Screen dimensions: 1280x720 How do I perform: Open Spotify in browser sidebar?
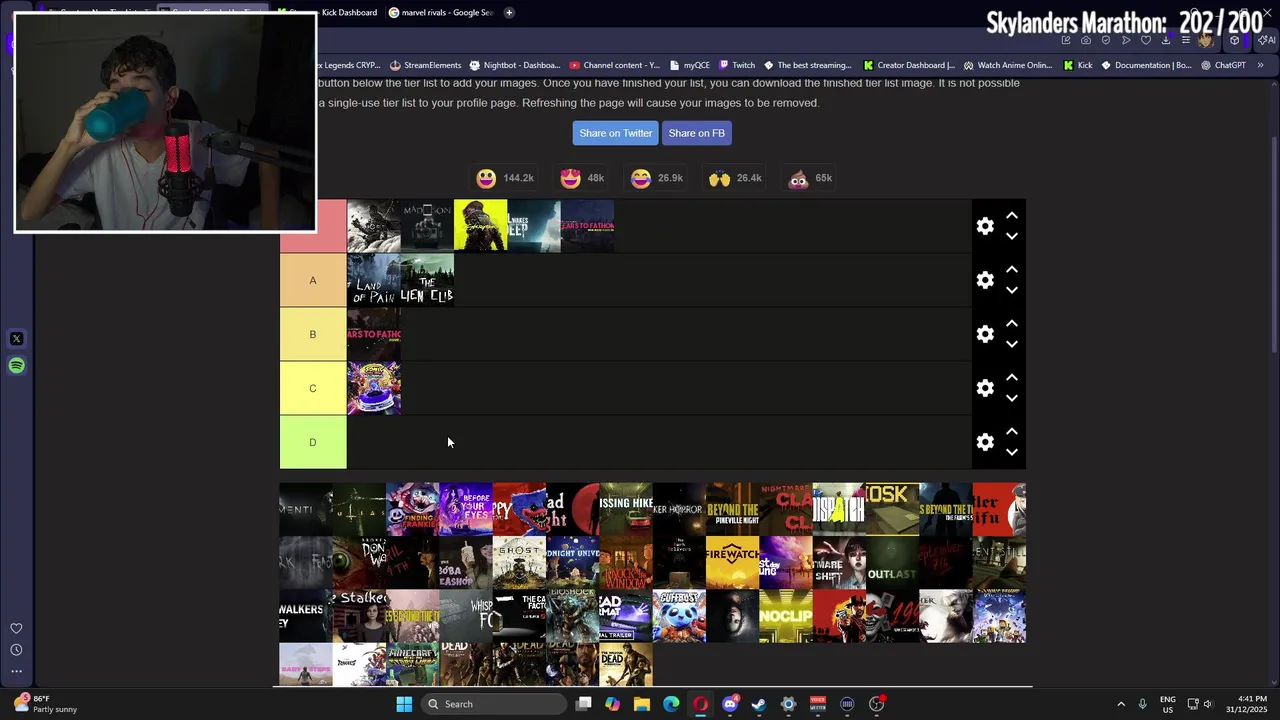click(x=16, y=365)
